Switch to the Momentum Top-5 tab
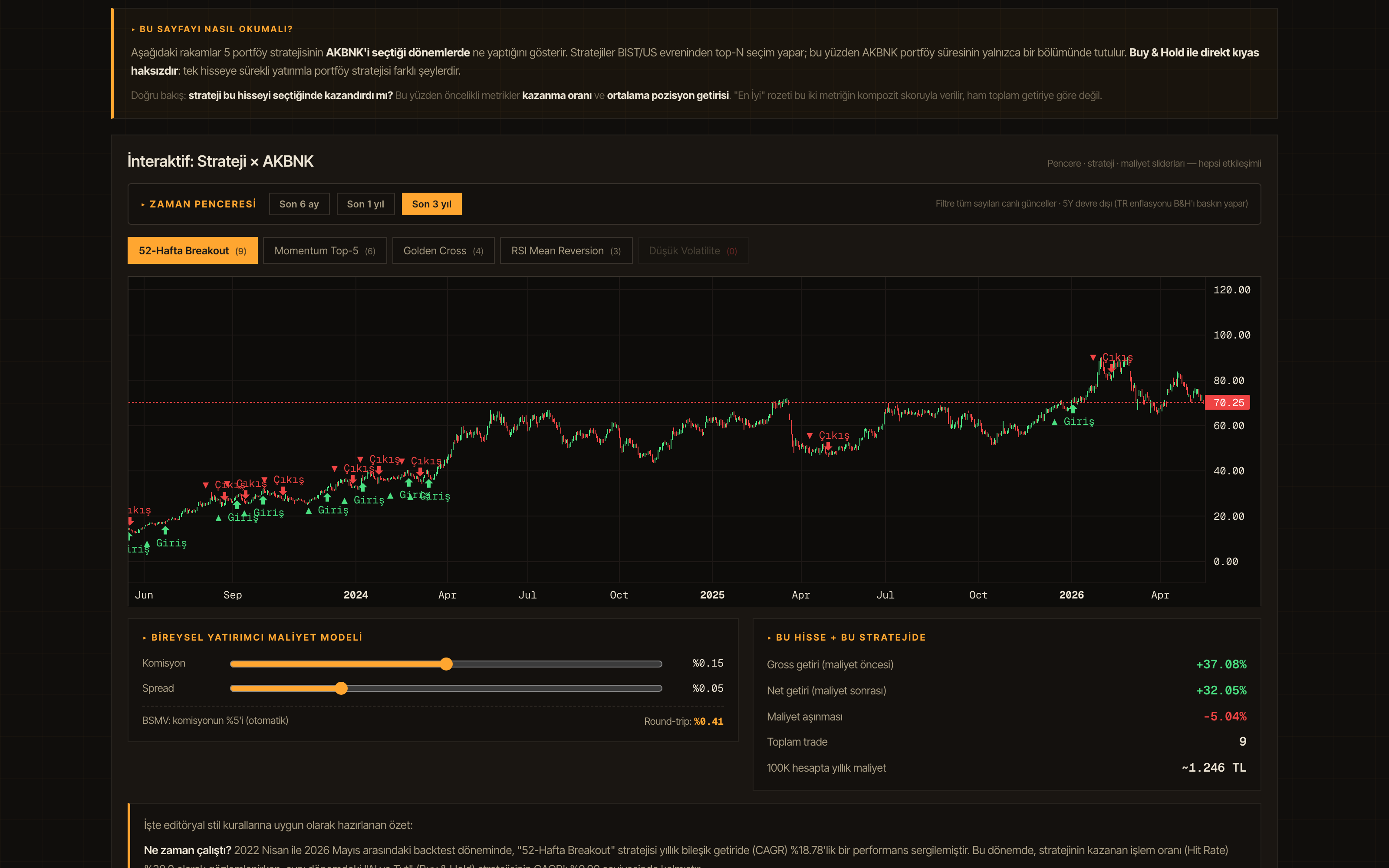 [325, 251]
